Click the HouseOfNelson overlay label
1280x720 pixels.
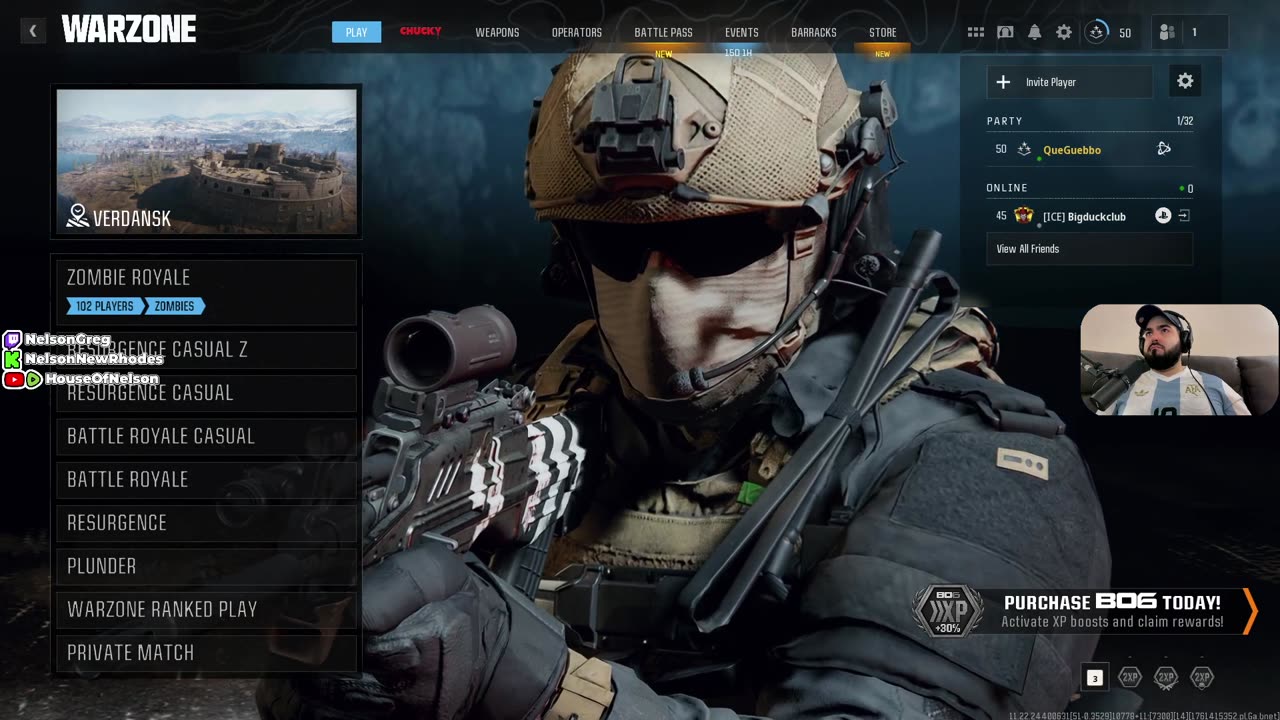pos(101,379)
